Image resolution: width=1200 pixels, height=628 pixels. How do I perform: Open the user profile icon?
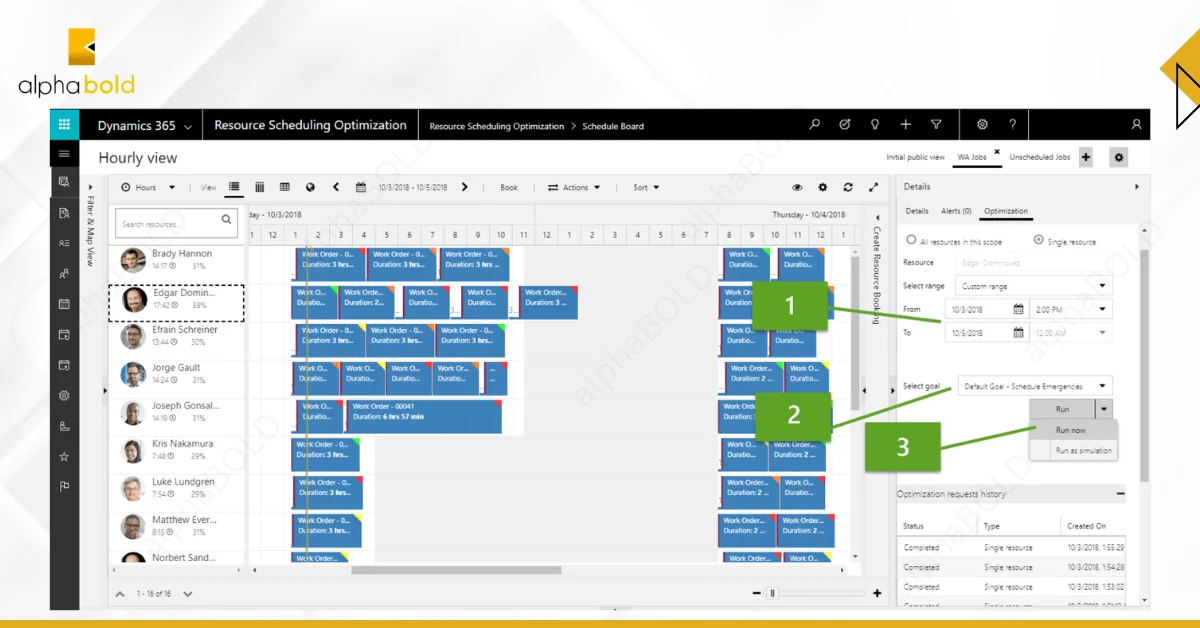tap(1136, 125)
